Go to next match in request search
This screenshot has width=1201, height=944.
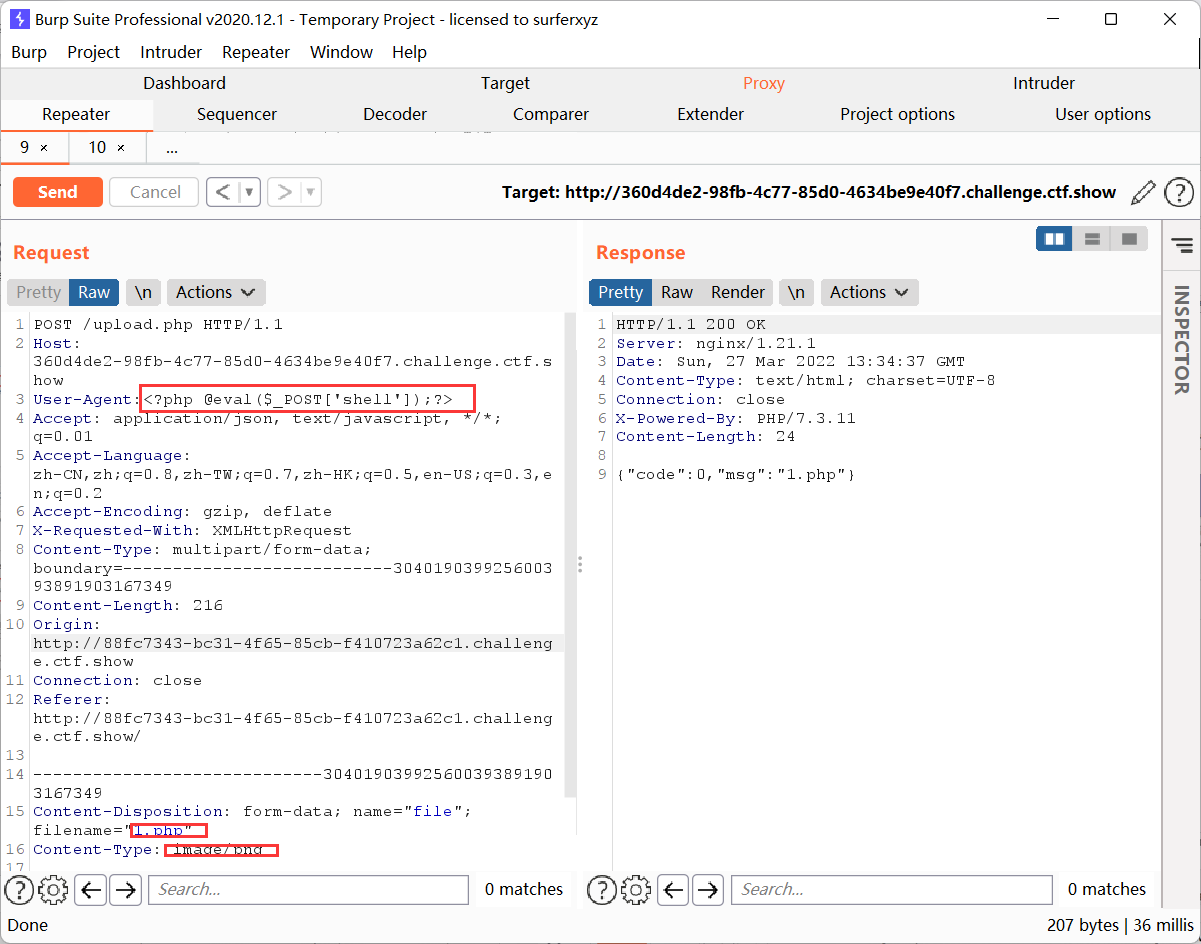[x=125, y=889]
